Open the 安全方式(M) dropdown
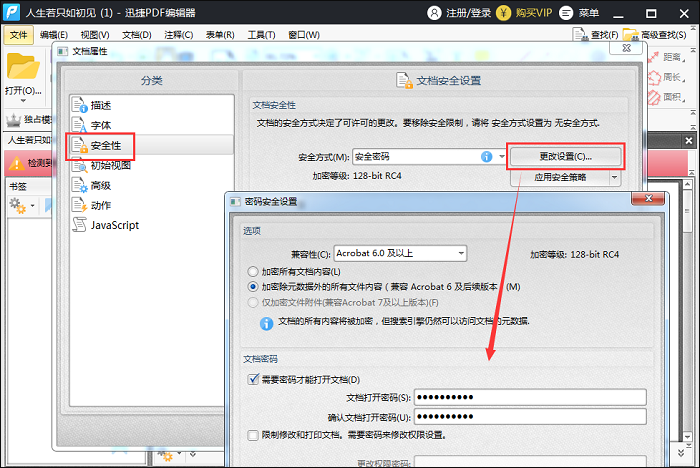 (502, 157)
